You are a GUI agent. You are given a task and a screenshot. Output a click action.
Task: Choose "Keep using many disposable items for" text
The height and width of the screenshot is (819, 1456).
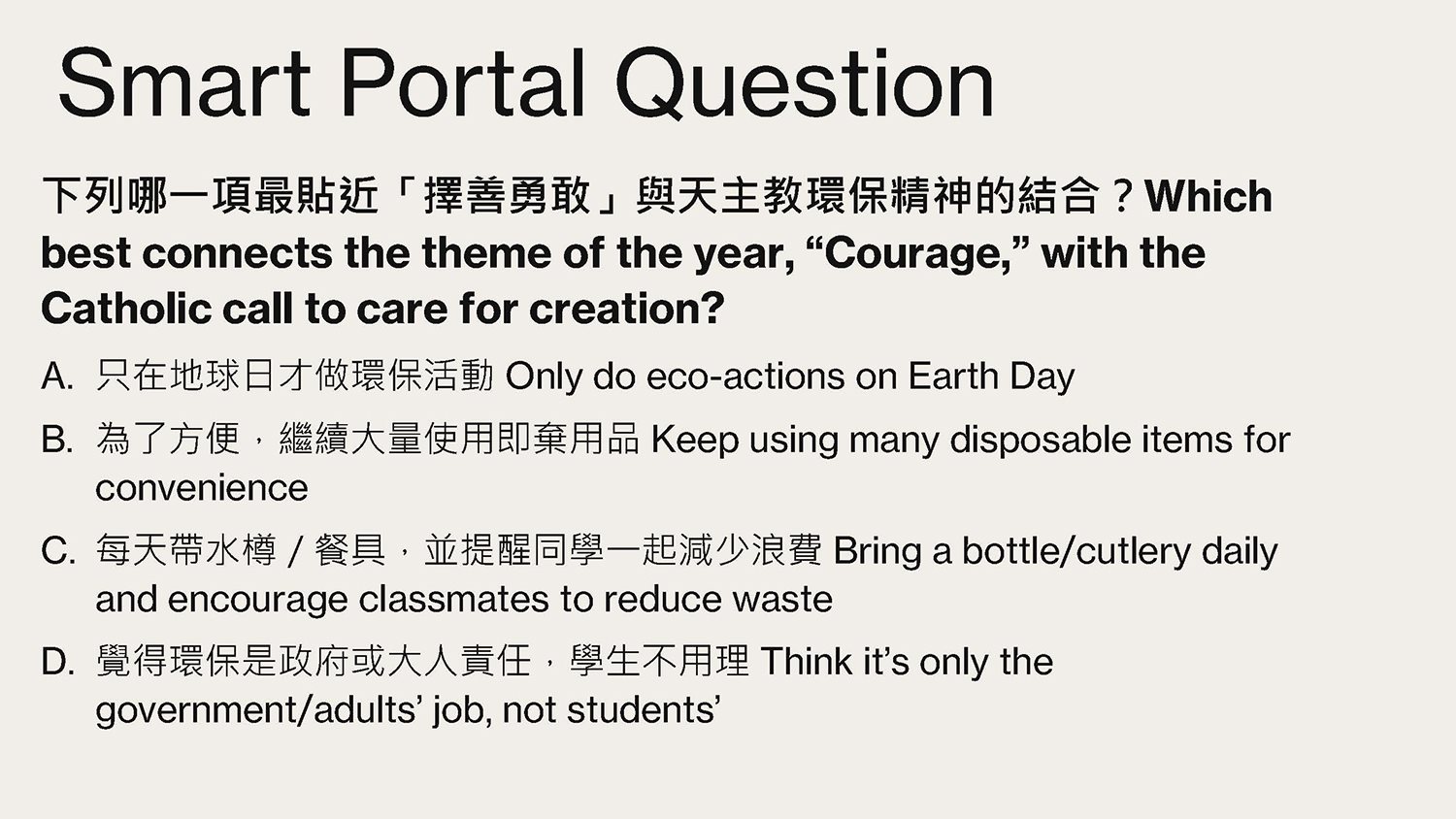pyautogui.click(x=970, y=440)
